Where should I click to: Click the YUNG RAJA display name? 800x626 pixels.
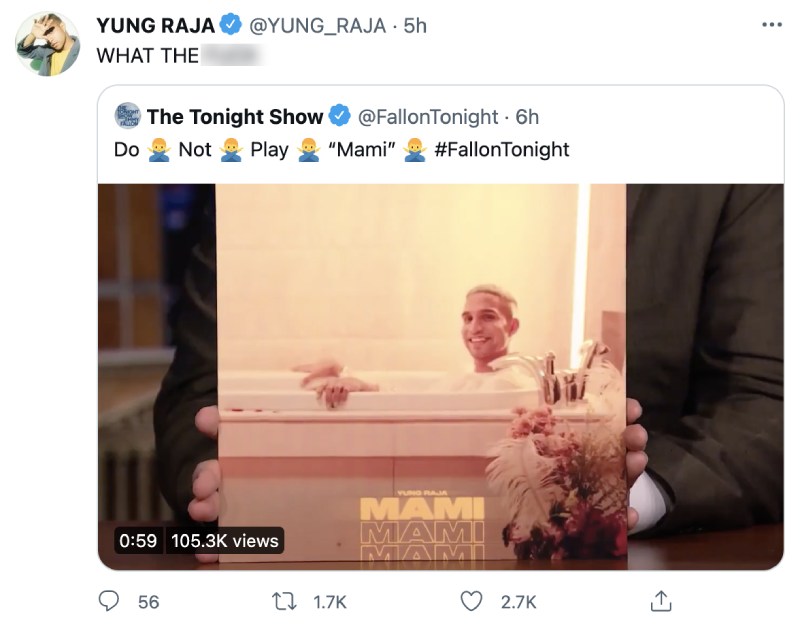[155, 26]
